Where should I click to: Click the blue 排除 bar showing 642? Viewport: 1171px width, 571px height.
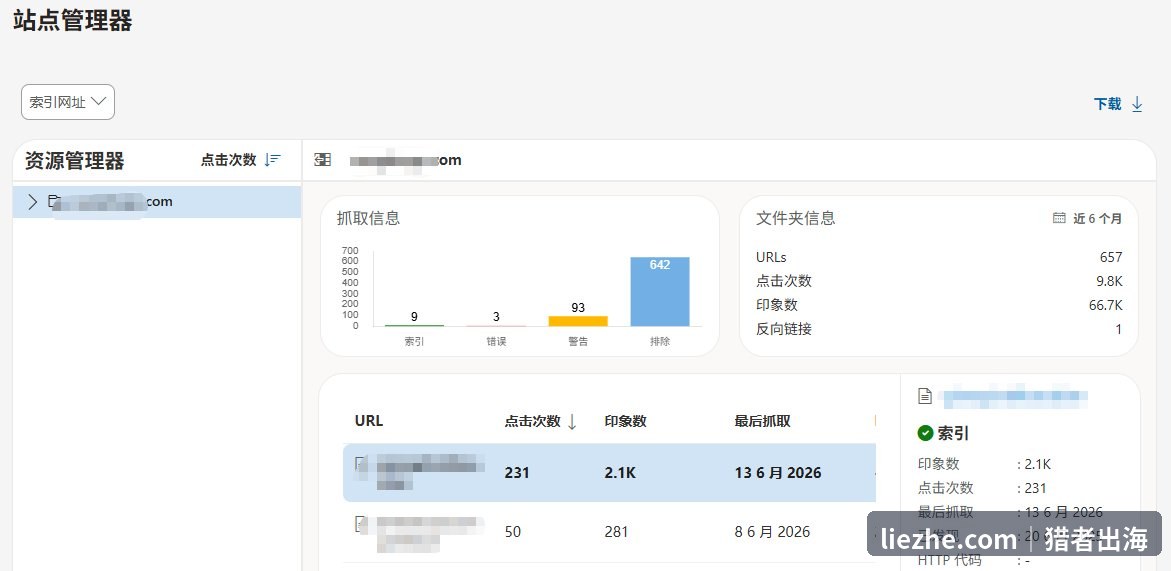(x=660, y=292)
